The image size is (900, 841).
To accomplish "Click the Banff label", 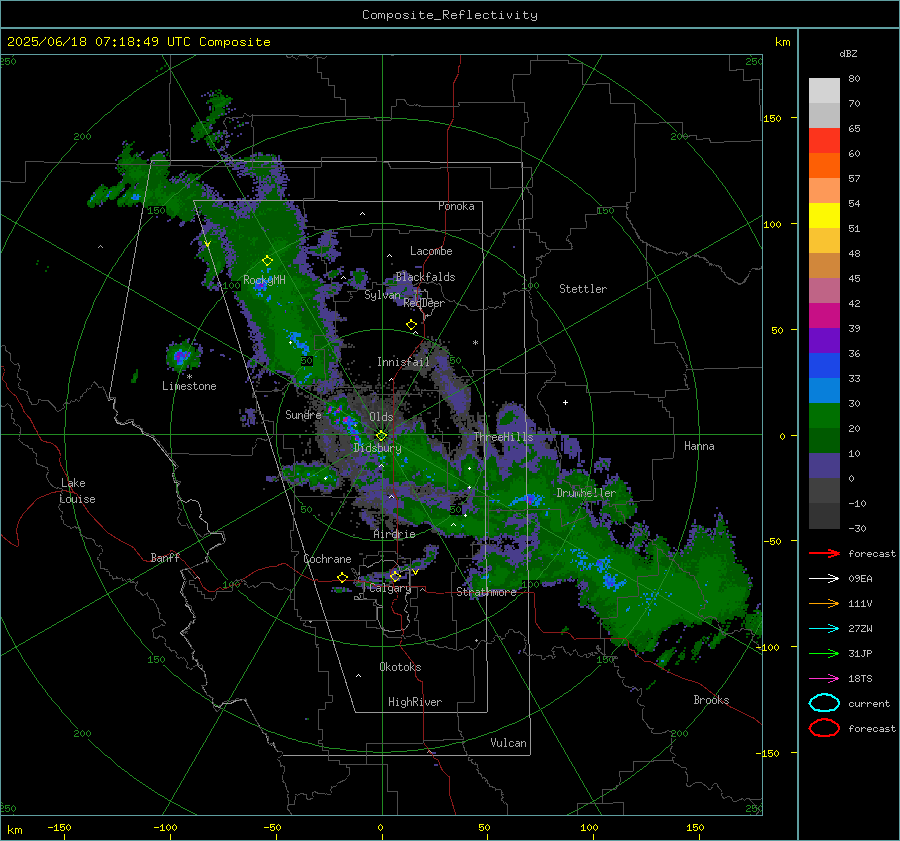I will coord(165,558).
